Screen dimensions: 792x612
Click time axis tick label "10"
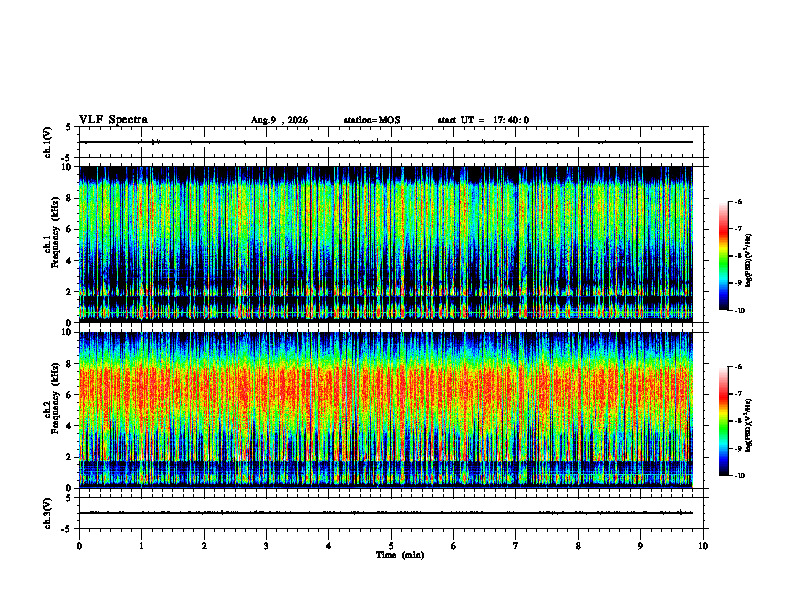point(703,546)
